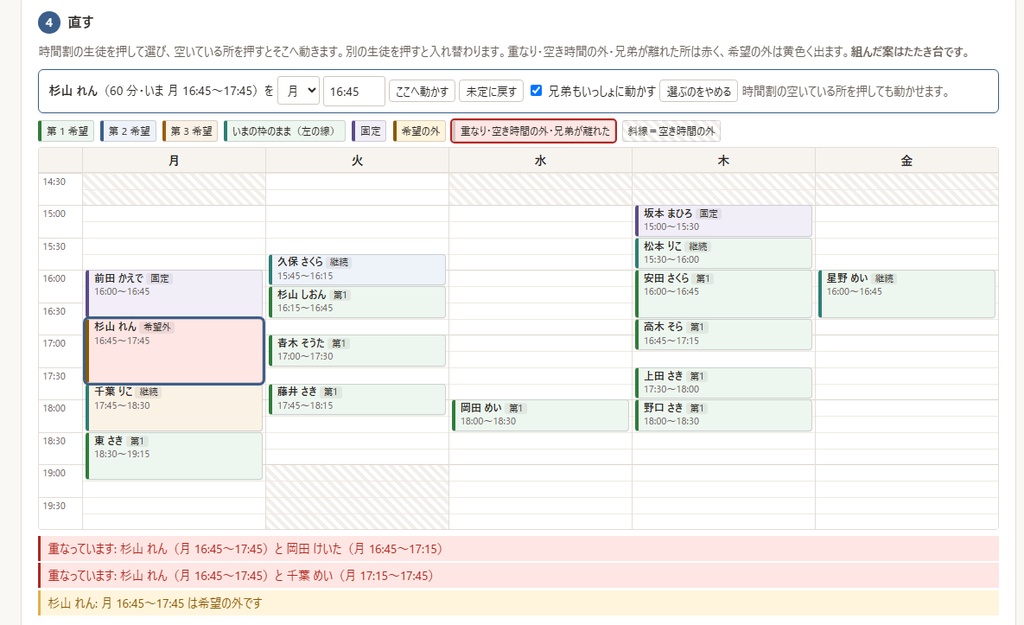Select 安田 さくら lesson 16:00~16:45
The height and width of the screenshot is (625, 1024).
click(724, 293)
